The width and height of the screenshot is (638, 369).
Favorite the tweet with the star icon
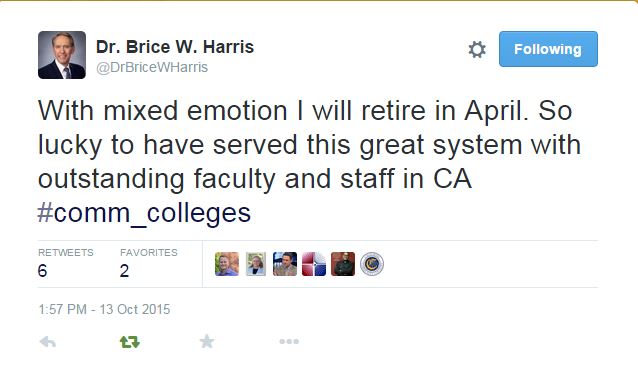click(x=207, y=341)
